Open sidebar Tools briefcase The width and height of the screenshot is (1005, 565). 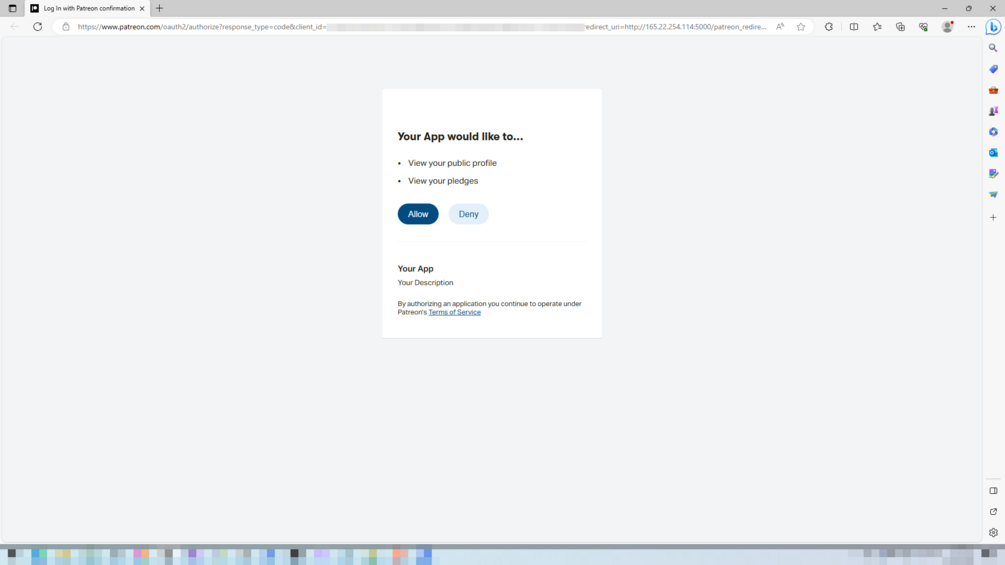993,90
